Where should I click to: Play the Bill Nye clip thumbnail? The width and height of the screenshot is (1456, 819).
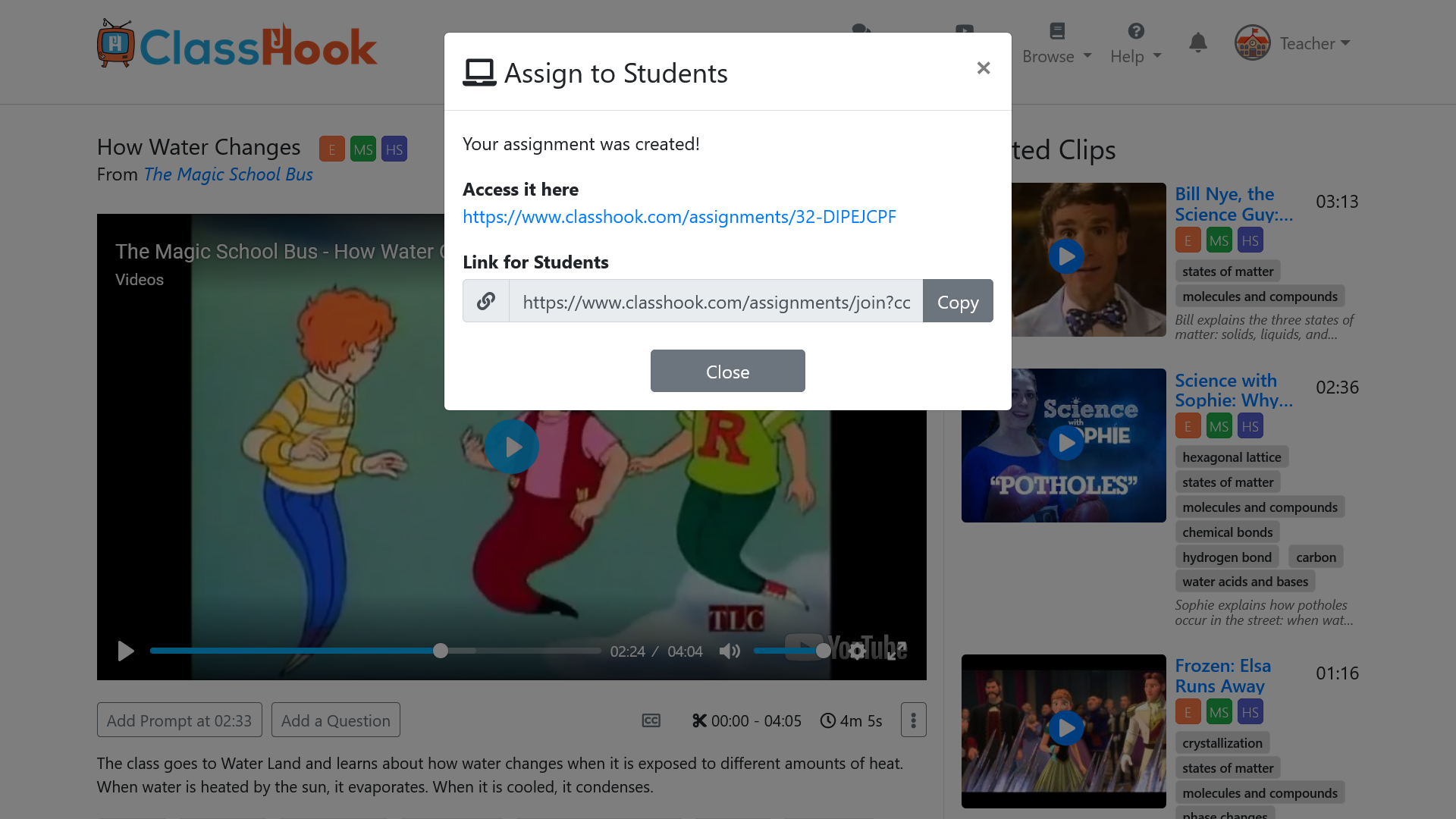[1065, 256]
